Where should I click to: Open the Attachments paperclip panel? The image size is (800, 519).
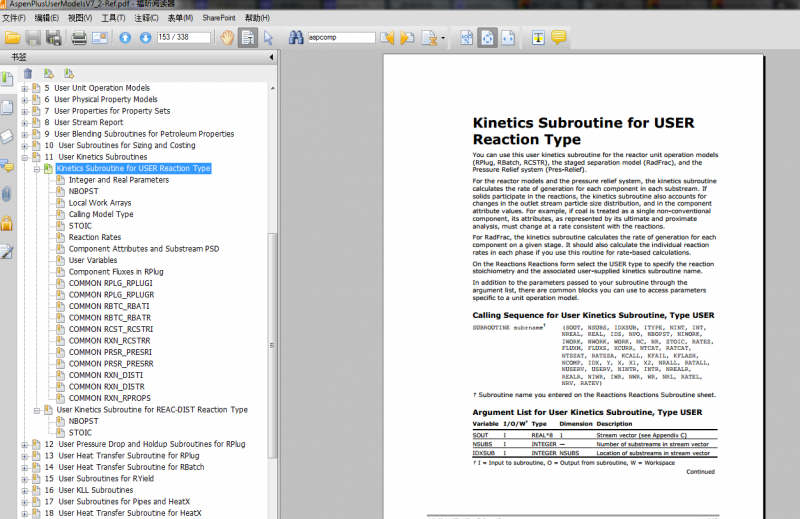6,194
